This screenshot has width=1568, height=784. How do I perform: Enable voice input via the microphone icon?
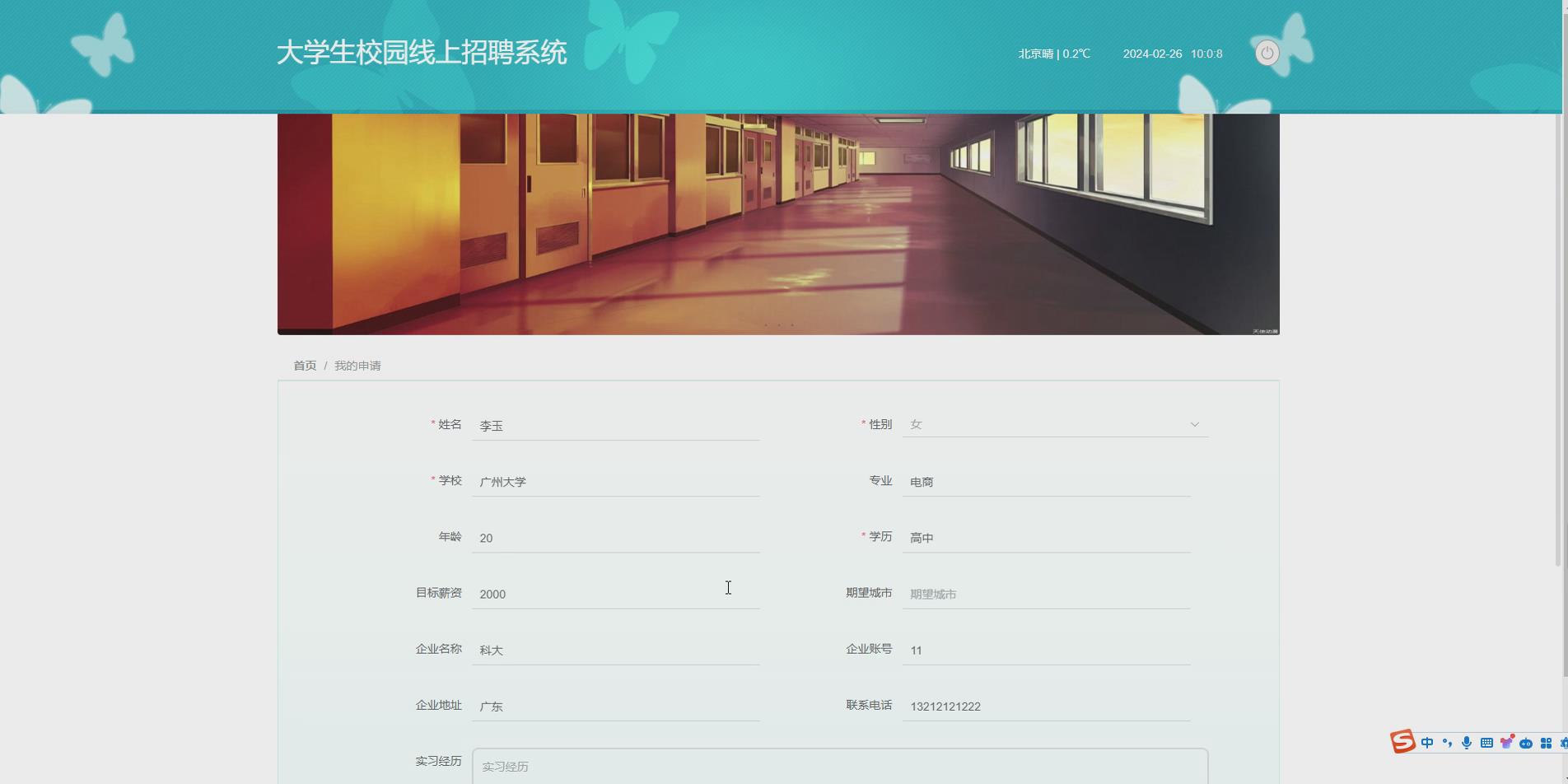(x=1467, y=742)
